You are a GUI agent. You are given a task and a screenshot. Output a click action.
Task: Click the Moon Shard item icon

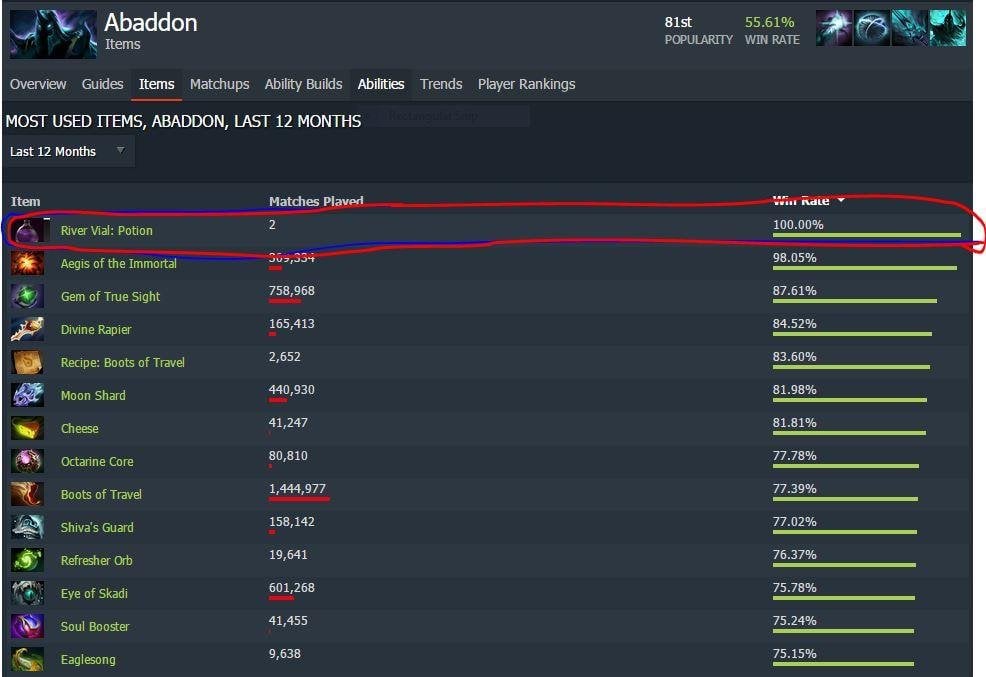pos(28,395)
